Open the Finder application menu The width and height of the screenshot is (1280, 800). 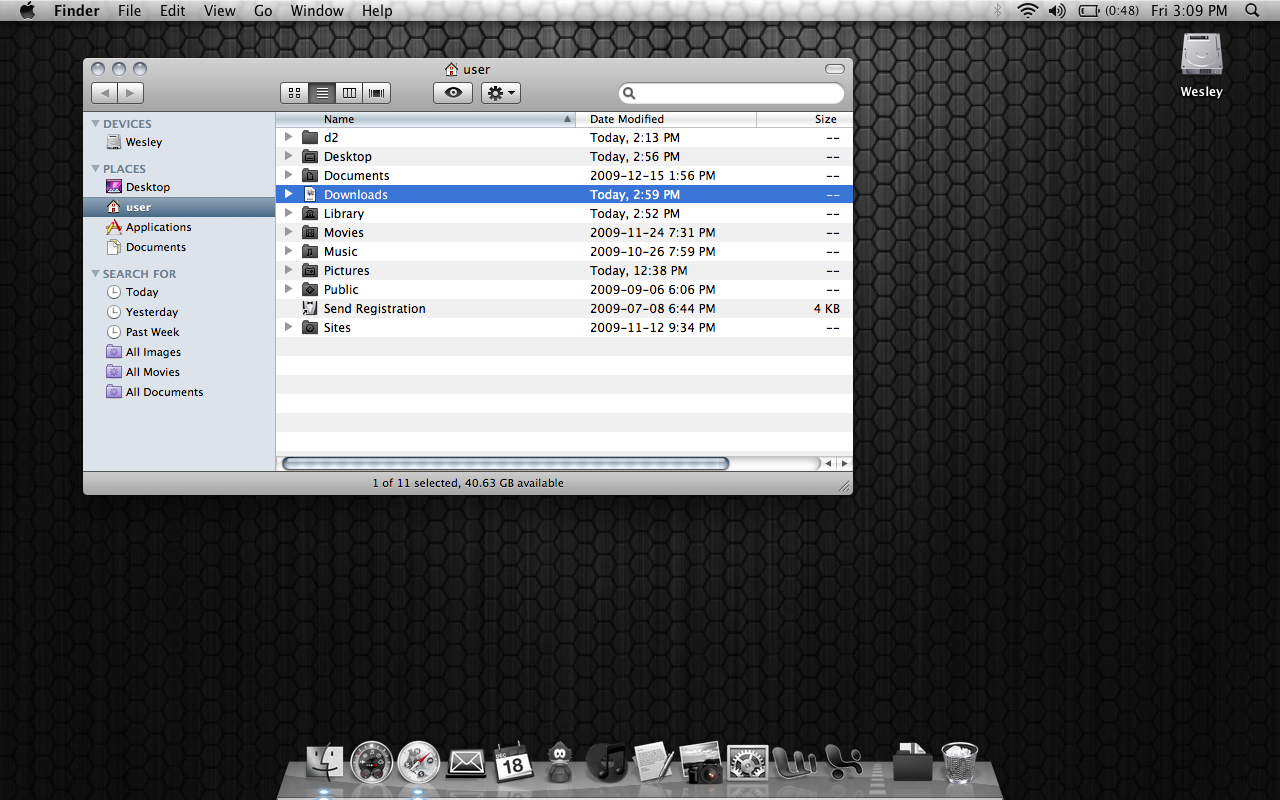point(76,11)
